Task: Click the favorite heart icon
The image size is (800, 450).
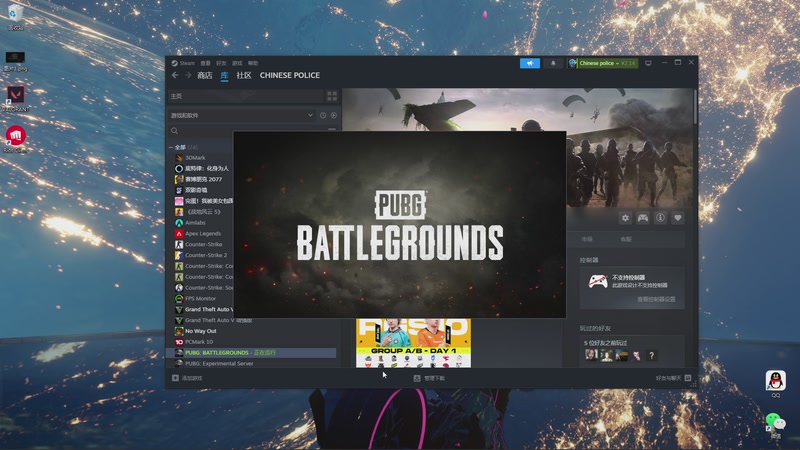Action: pos(678,218)
